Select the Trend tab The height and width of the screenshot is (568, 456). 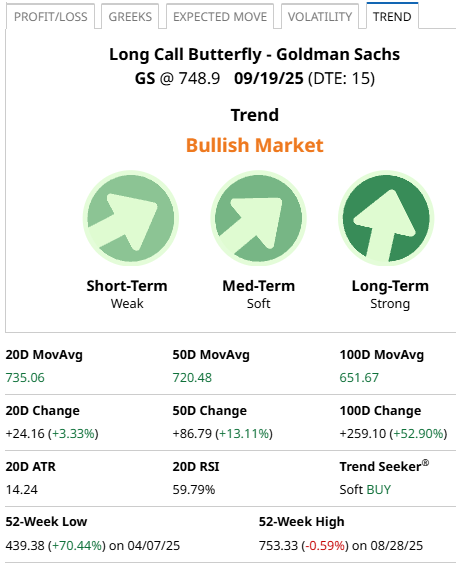pos(392,16)
